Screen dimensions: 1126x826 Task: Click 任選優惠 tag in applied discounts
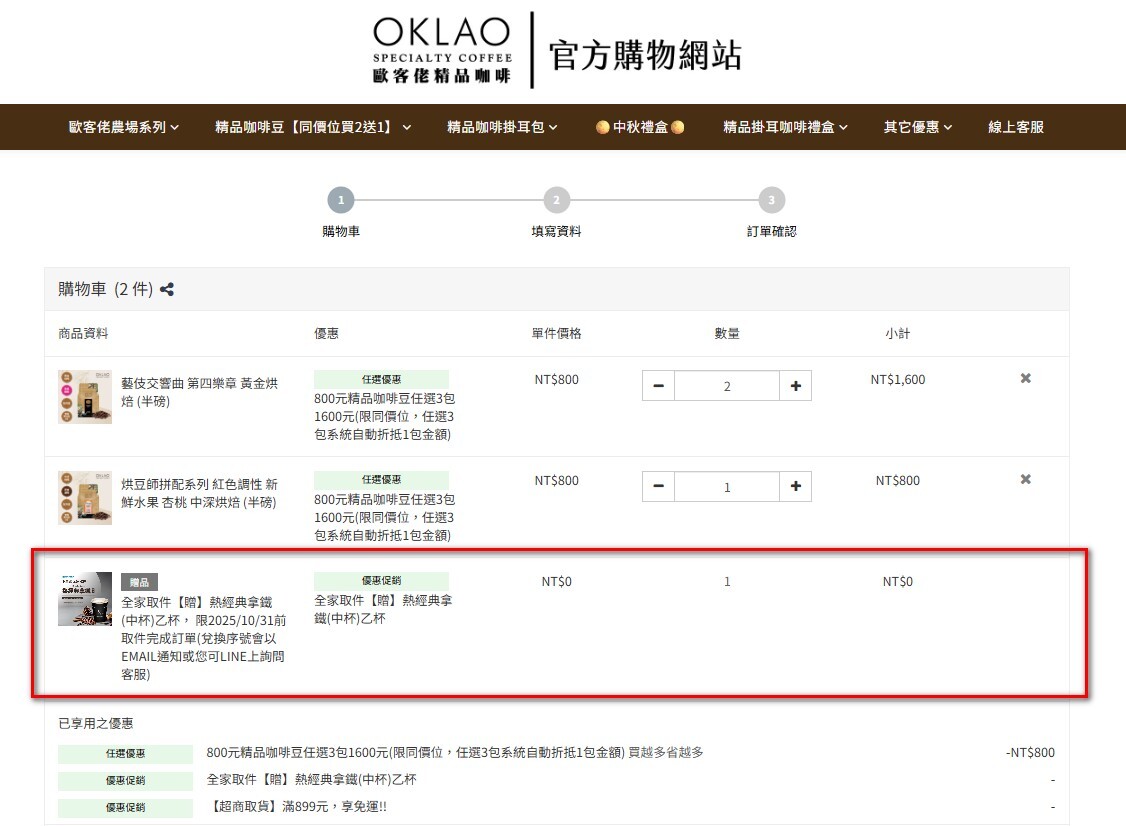[x=126, y=753]
